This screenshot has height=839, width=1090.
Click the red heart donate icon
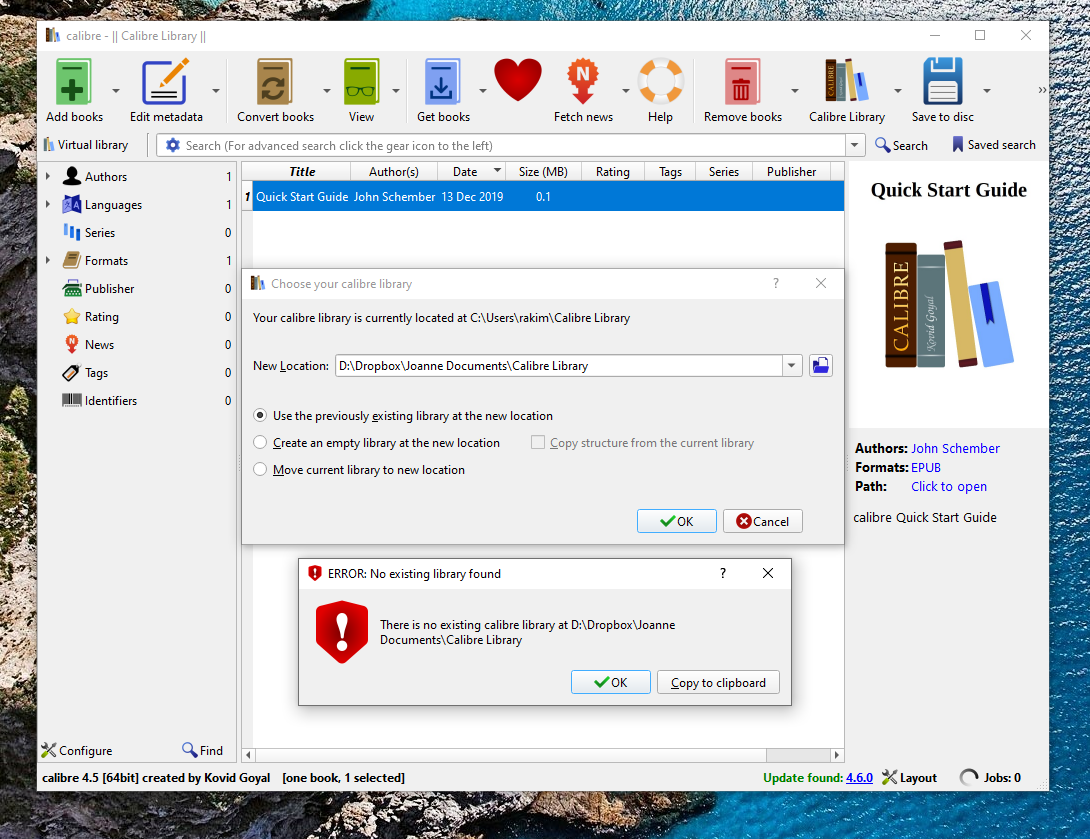tap(518, 79)
